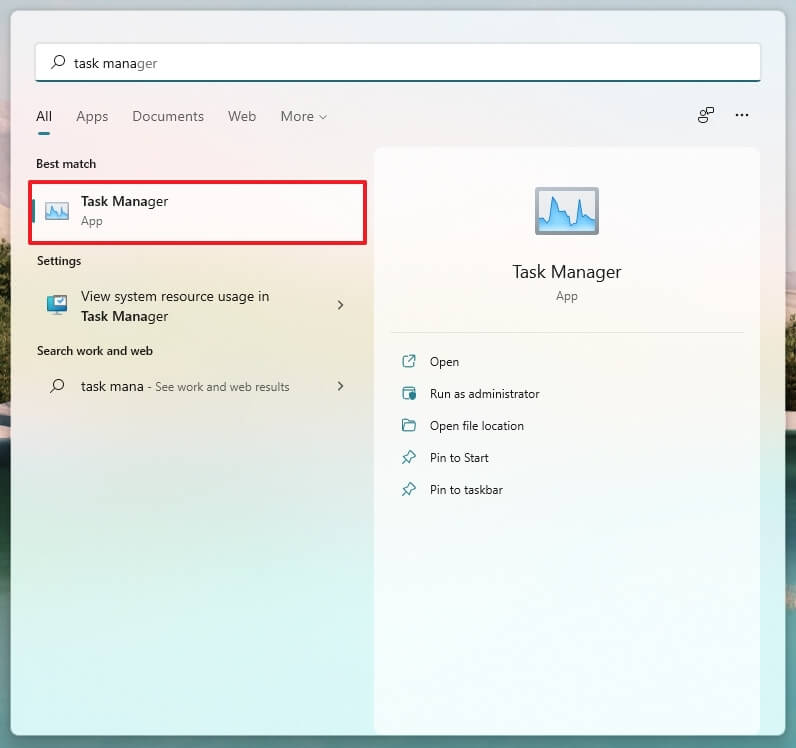Click the Open arrow-box icon
796x748 pixels.
point(409,361)
